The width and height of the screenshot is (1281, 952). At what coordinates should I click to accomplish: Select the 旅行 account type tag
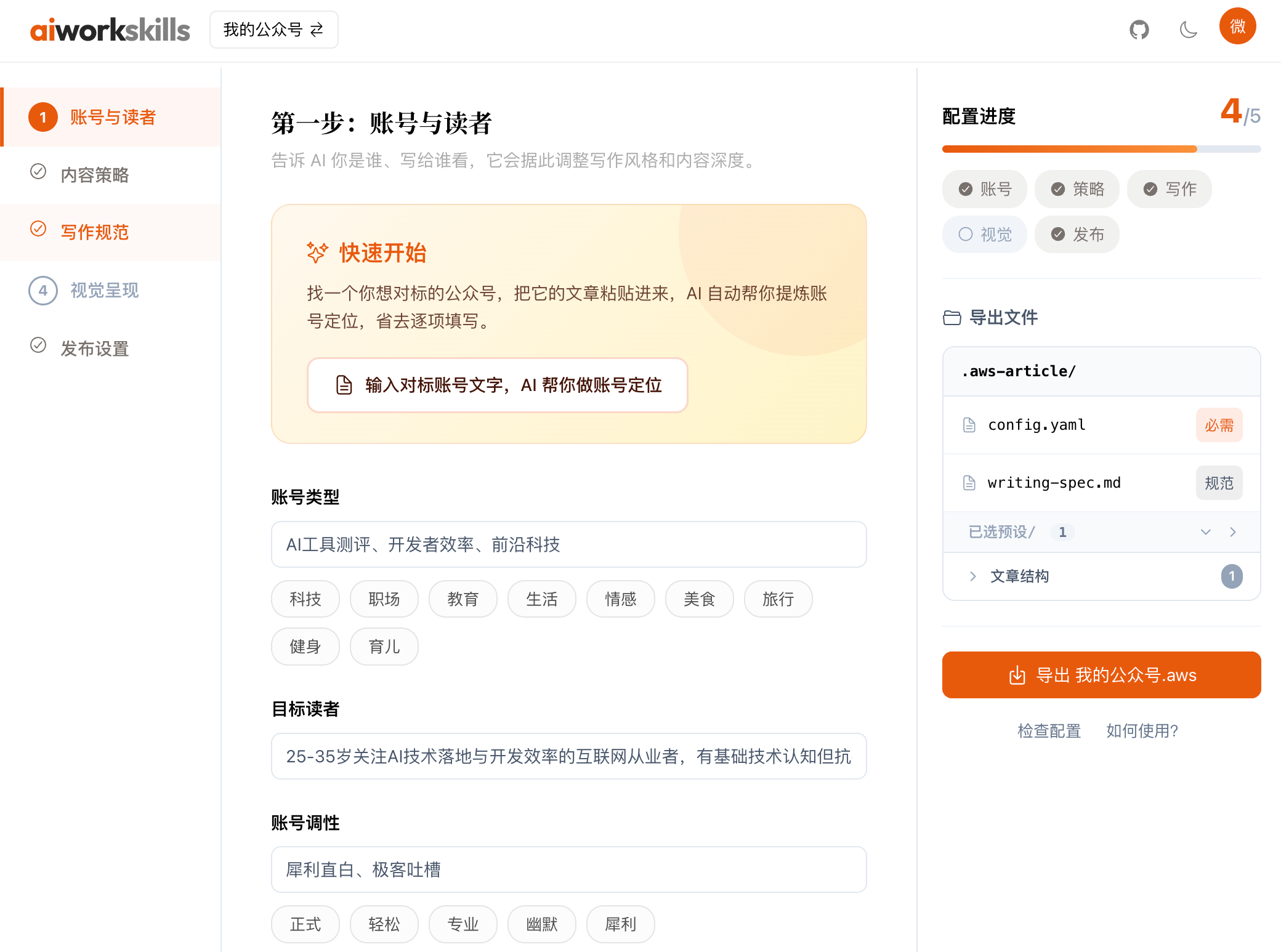[778, 599]
